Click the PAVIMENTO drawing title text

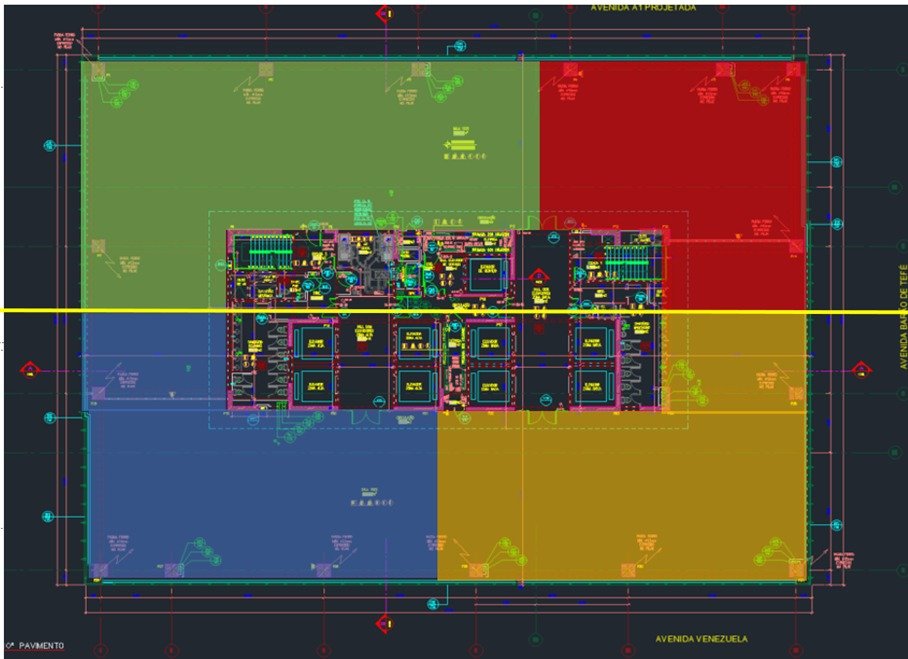tap(38, 646)
